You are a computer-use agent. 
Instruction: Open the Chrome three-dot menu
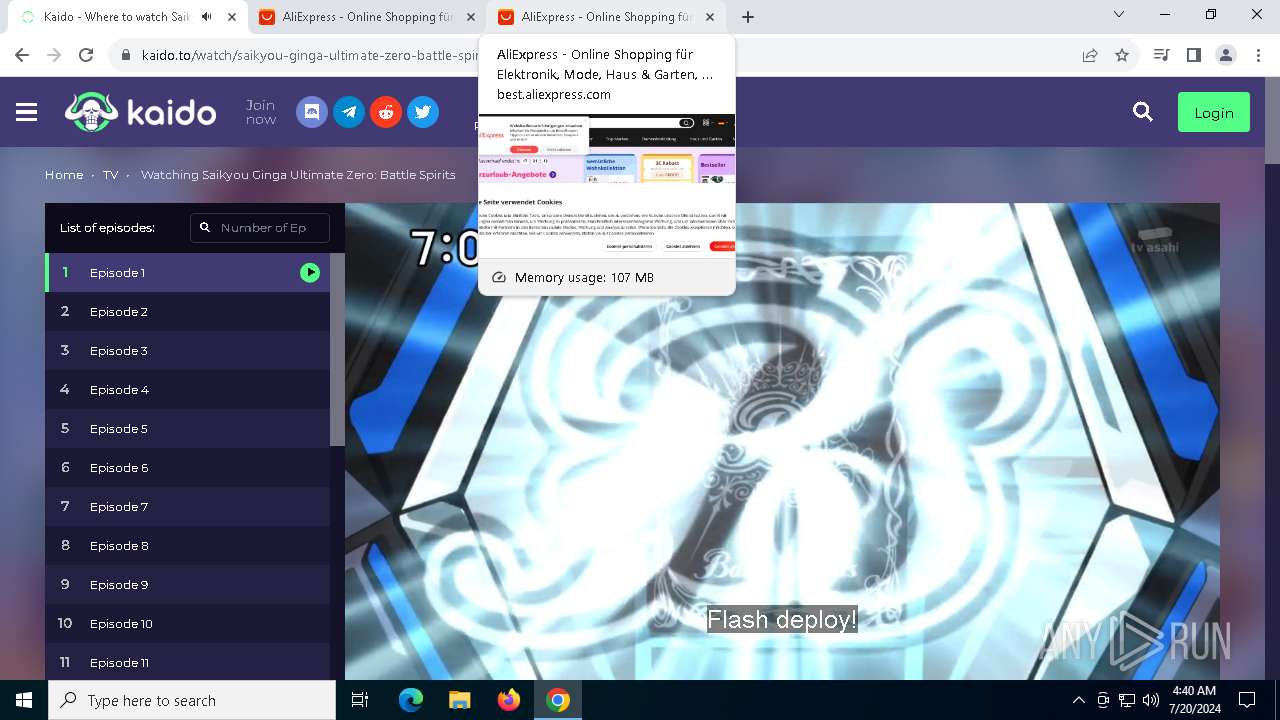click(x=1257, y=55)
